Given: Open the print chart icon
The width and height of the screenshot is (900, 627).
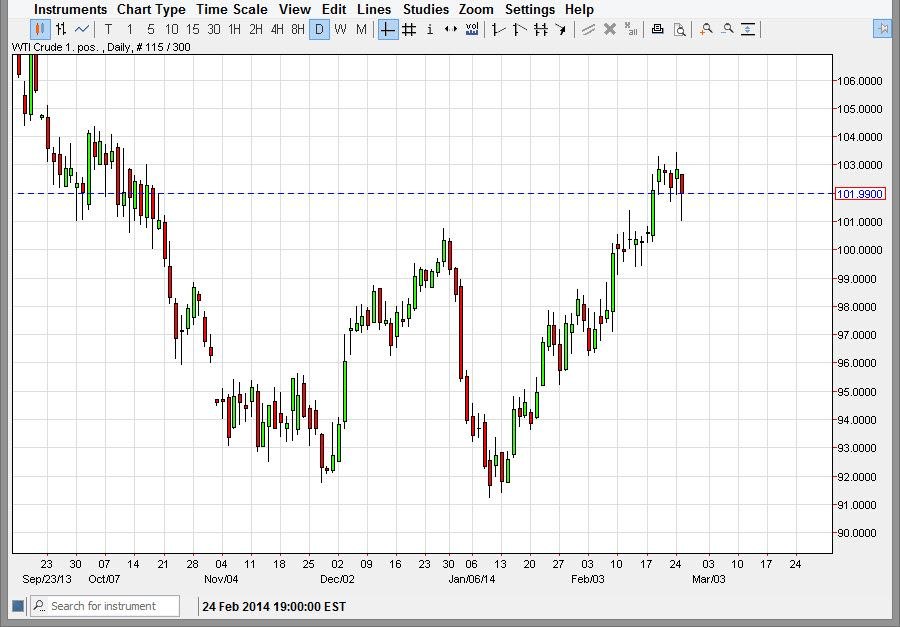Looking at the screenshot, I should 657,30.
